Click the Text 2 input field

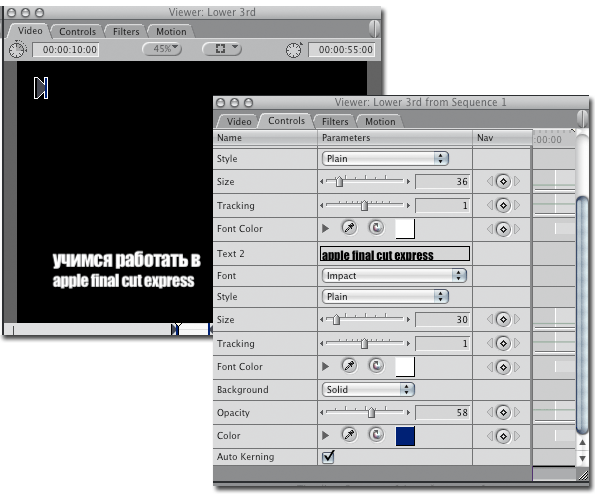tap(395, 254)
